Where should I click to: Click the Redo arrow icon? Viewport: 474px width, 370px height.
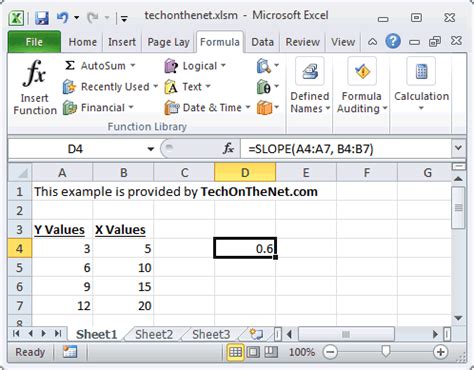[x=93, y=17]
